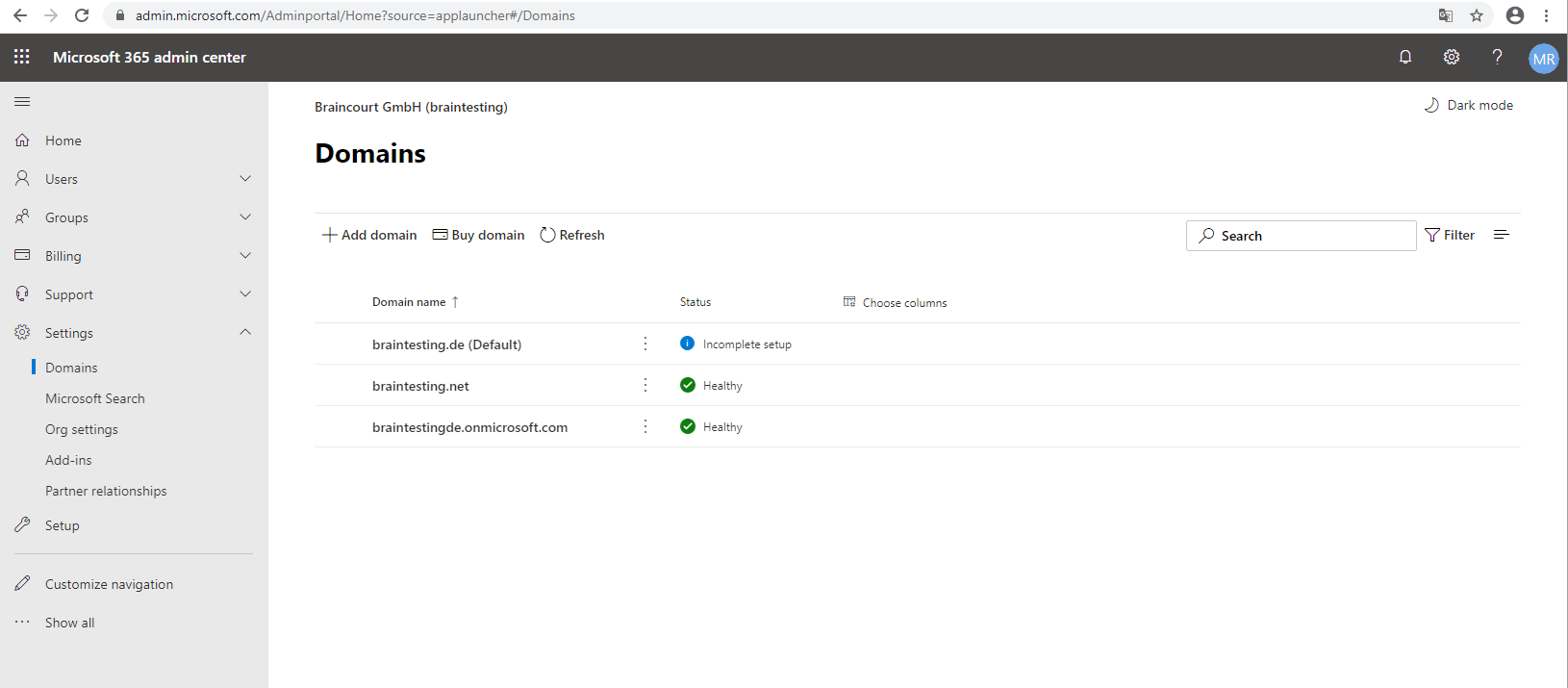
Task: Open more actions for braintesting.de
Action: tap(645, 344)
